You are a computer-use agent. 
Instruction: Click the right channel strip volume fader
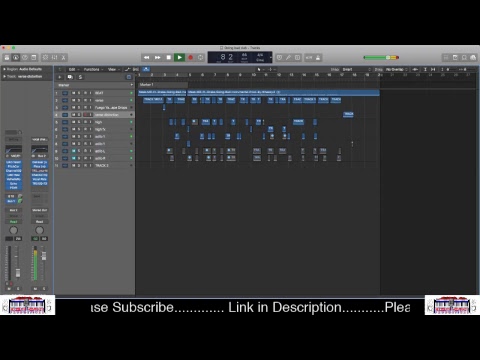tap(43, 256)
